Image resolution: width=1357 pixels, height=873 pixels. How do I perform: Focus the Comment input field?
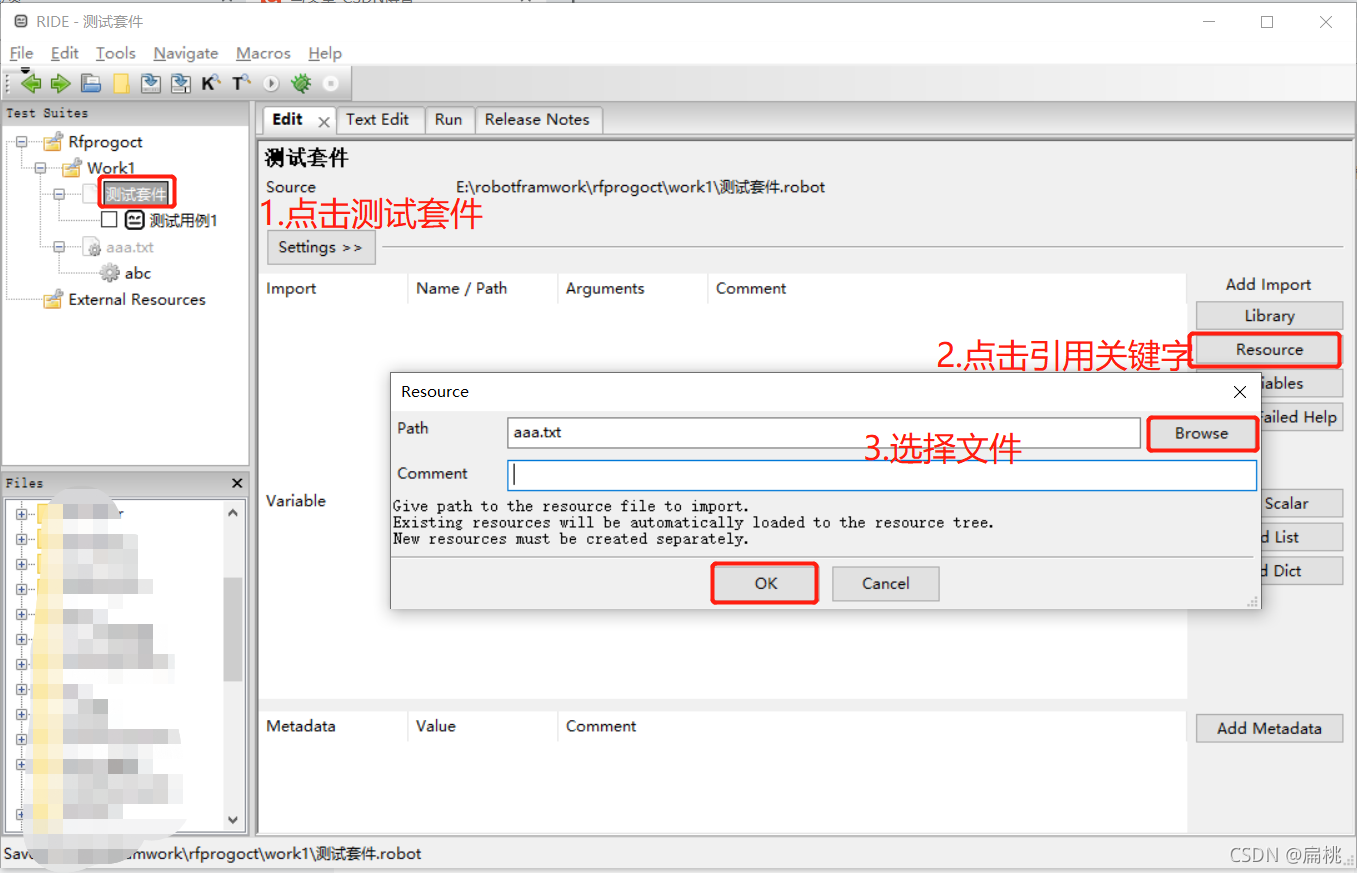click(x=880, y=474)
